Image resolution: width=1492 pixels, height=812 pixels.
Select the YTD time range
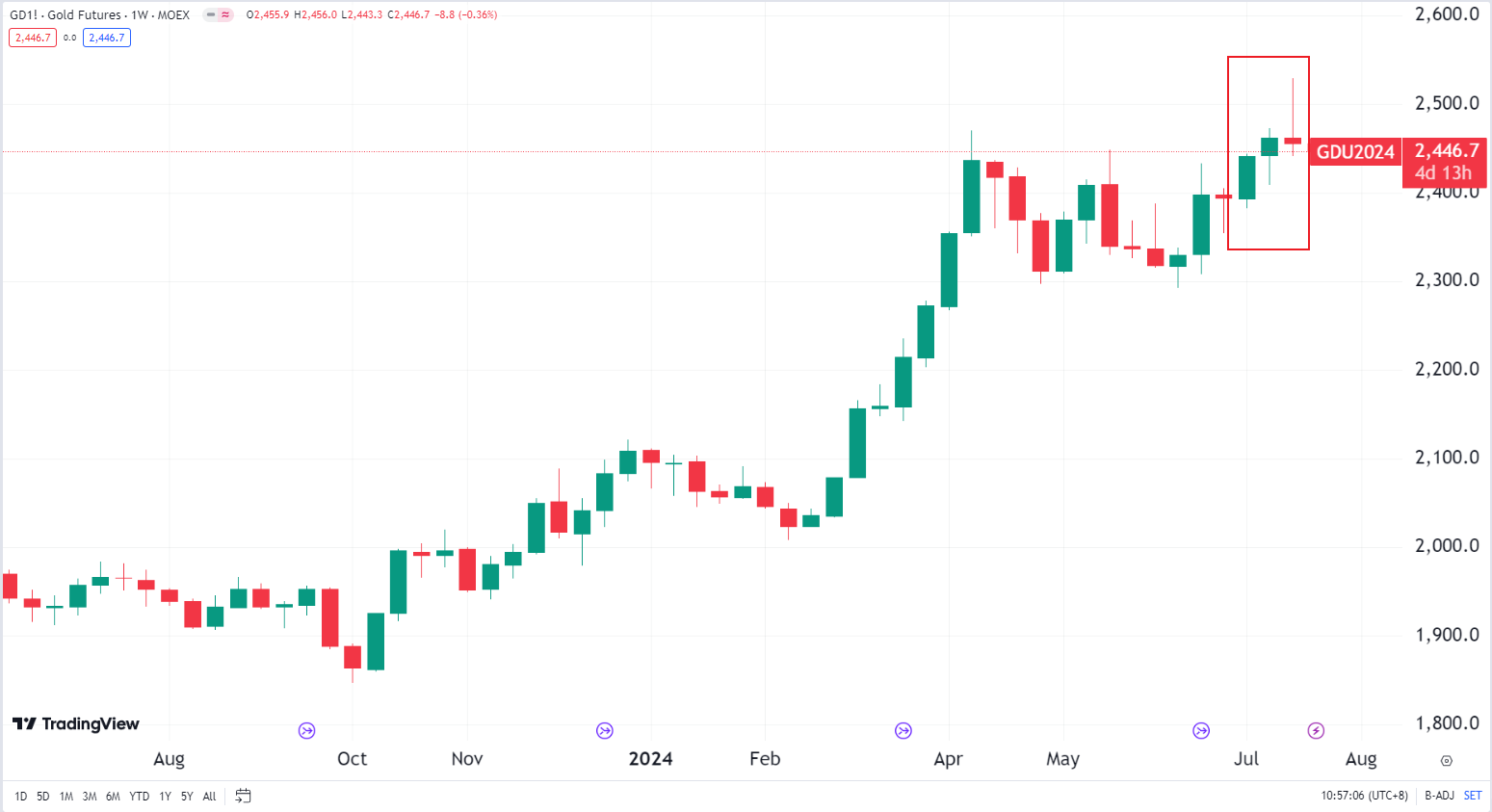tap(140, 797)
